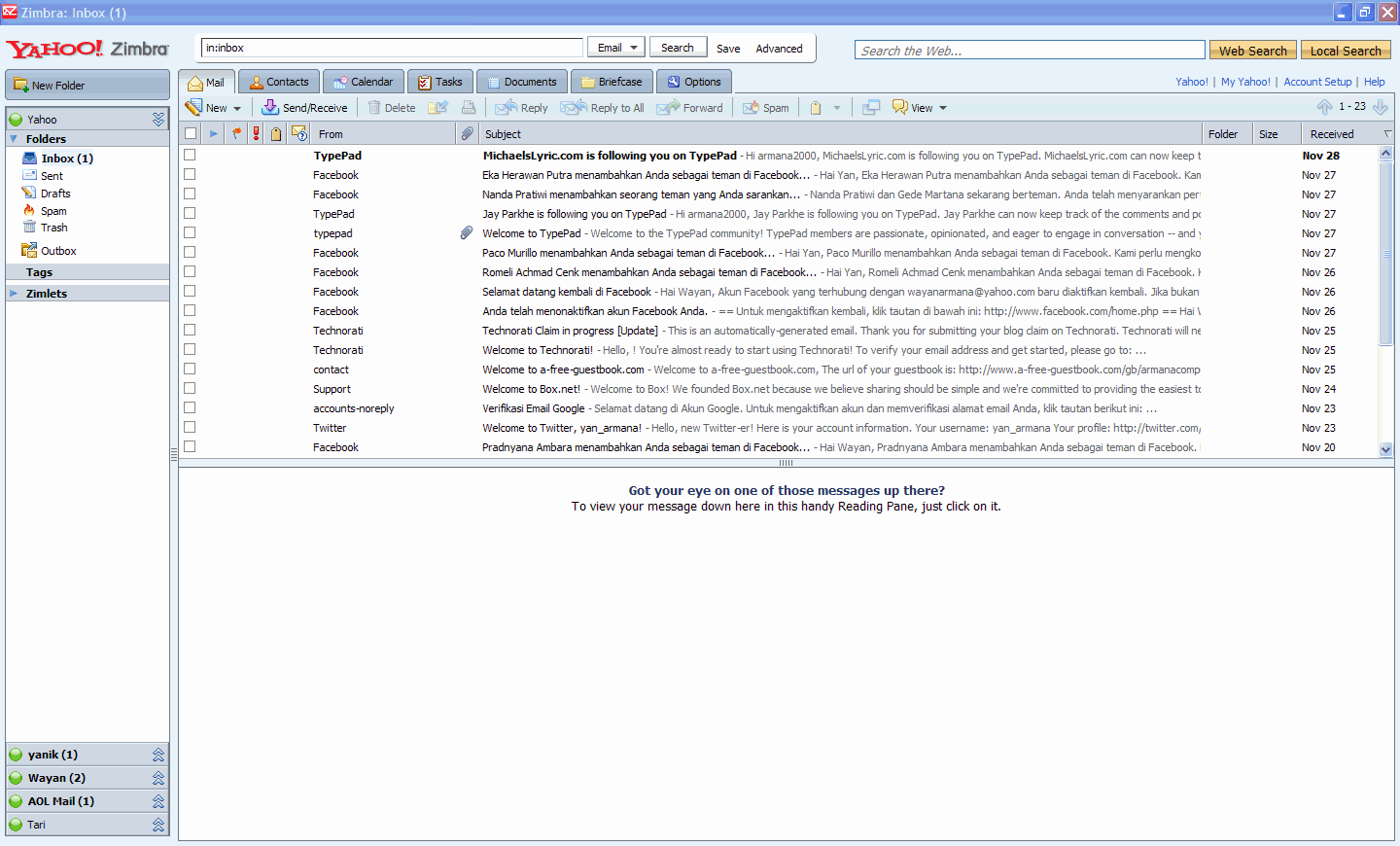Viewport: 1400px width, 846px height.
Task: Click the move-to-folder icon beside Delete
Action: pyautogui.click(x=438, y=107)
